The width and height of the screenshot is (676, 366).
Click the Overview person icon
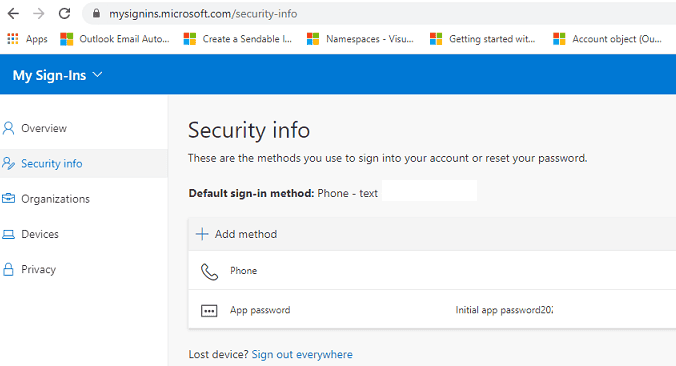coord(8,128)
